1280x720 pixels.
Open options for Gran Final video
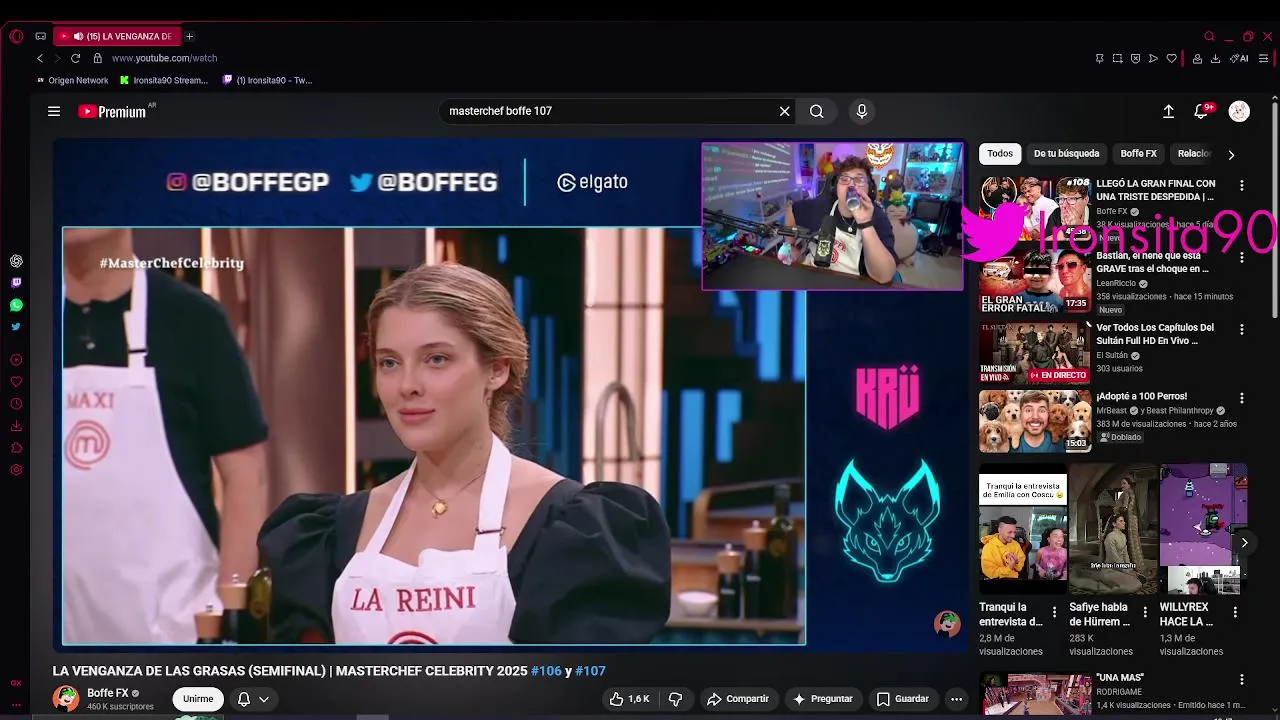1242,186
